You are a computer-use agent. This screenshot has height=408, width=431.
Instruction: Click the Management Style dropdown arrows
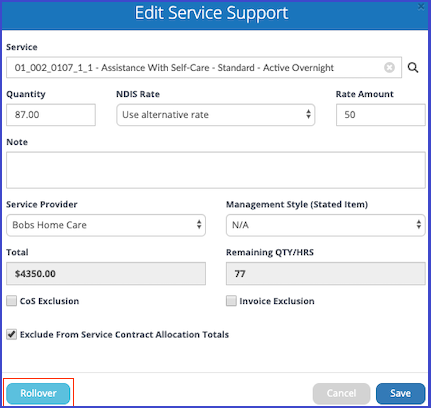(419, 224)
